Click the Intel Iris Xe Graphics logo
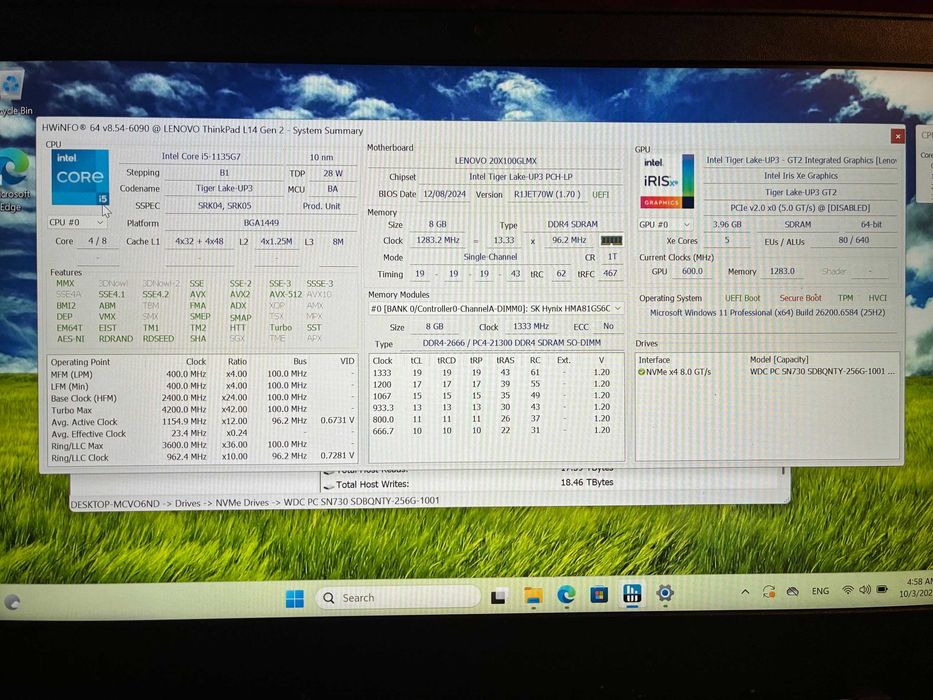This screenshot has height=700, width=933. click(668, 182)
